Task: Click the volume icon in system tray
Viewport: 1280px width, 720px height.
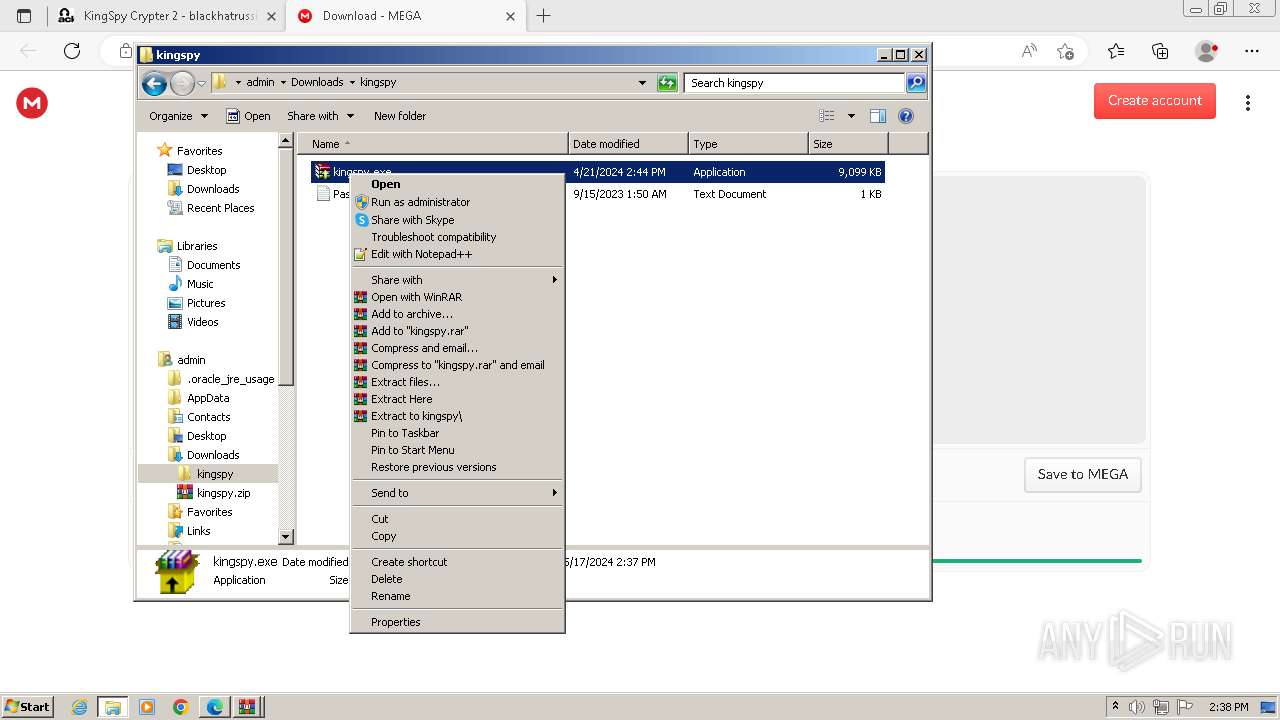Action: (1138, 707)
